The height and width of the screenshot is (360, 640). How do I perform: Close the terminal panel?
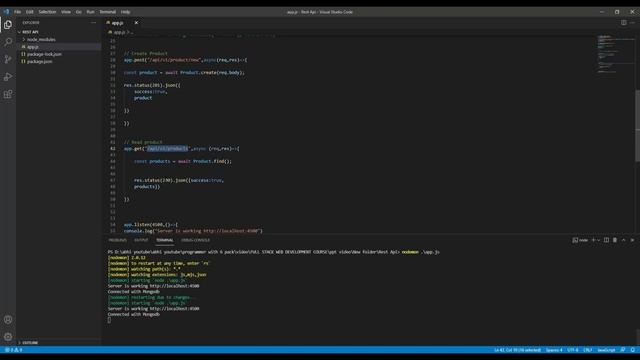coord(632,240)
